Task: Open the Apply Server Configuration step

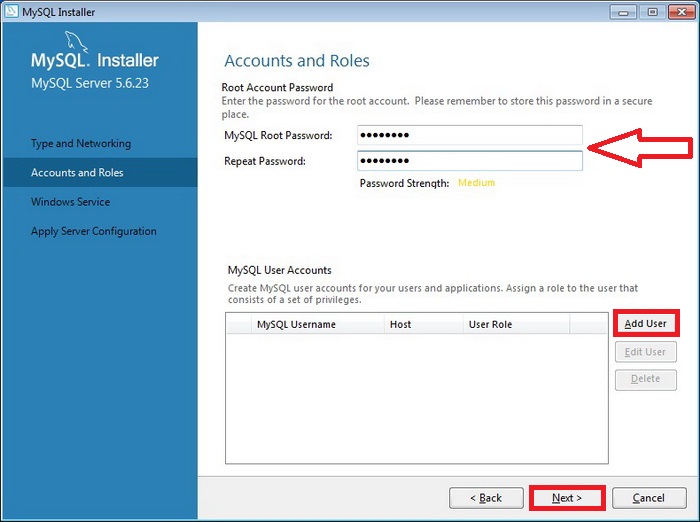Action: click(x=94, y=231)
